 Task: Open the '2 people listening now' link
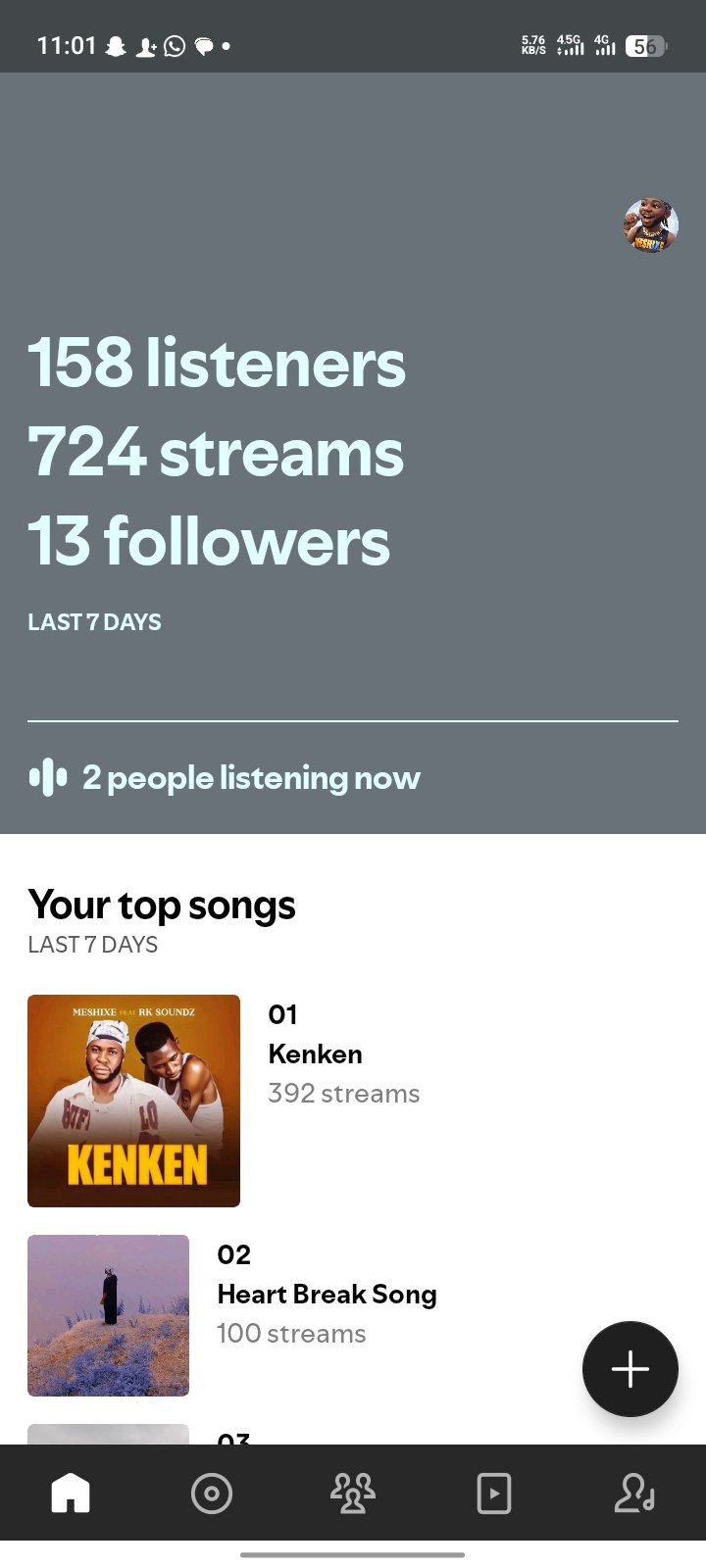(x=251, y=778)
